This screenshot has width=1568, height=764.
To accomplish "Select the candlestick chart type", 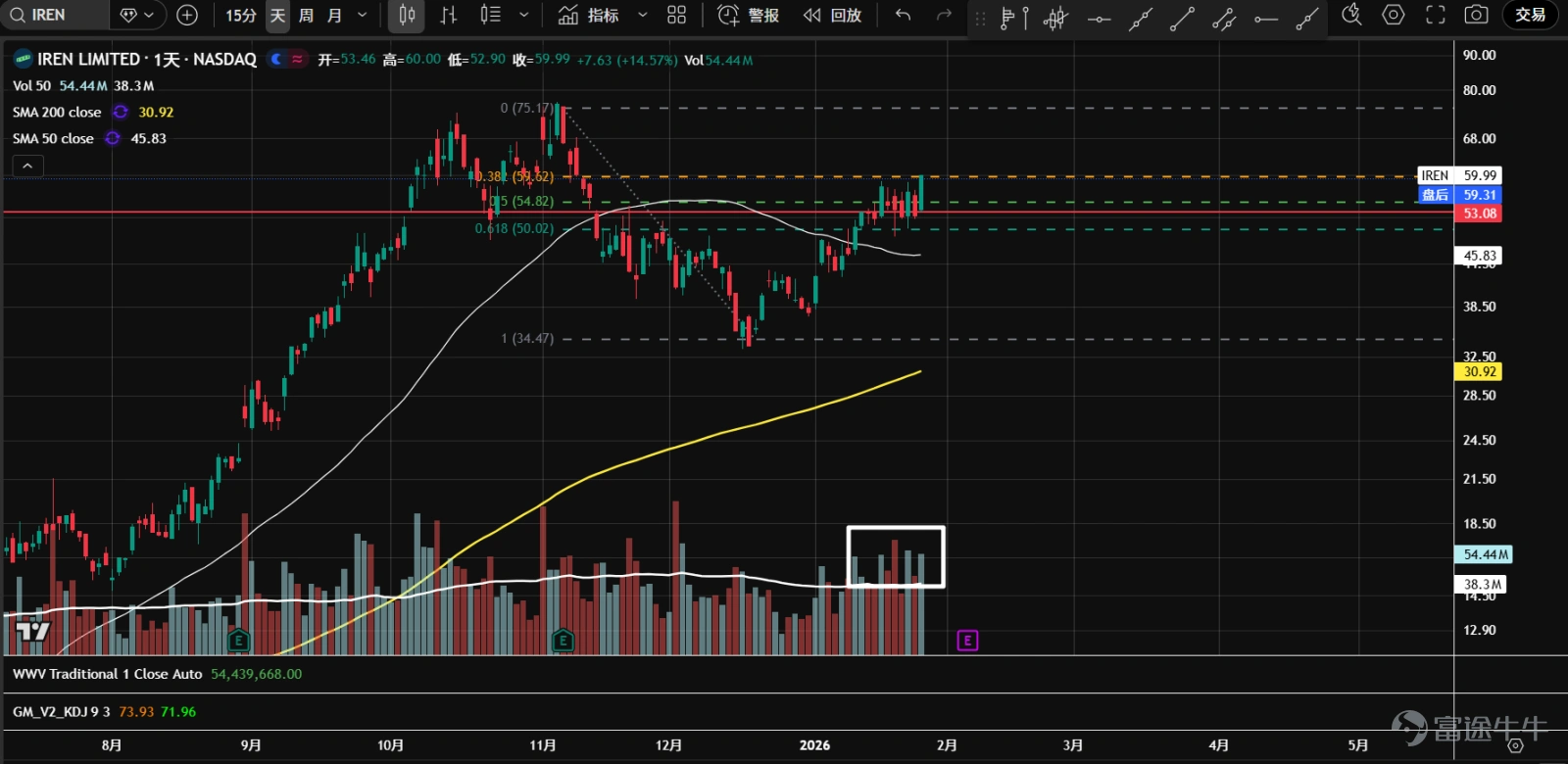I will (407, 15).
